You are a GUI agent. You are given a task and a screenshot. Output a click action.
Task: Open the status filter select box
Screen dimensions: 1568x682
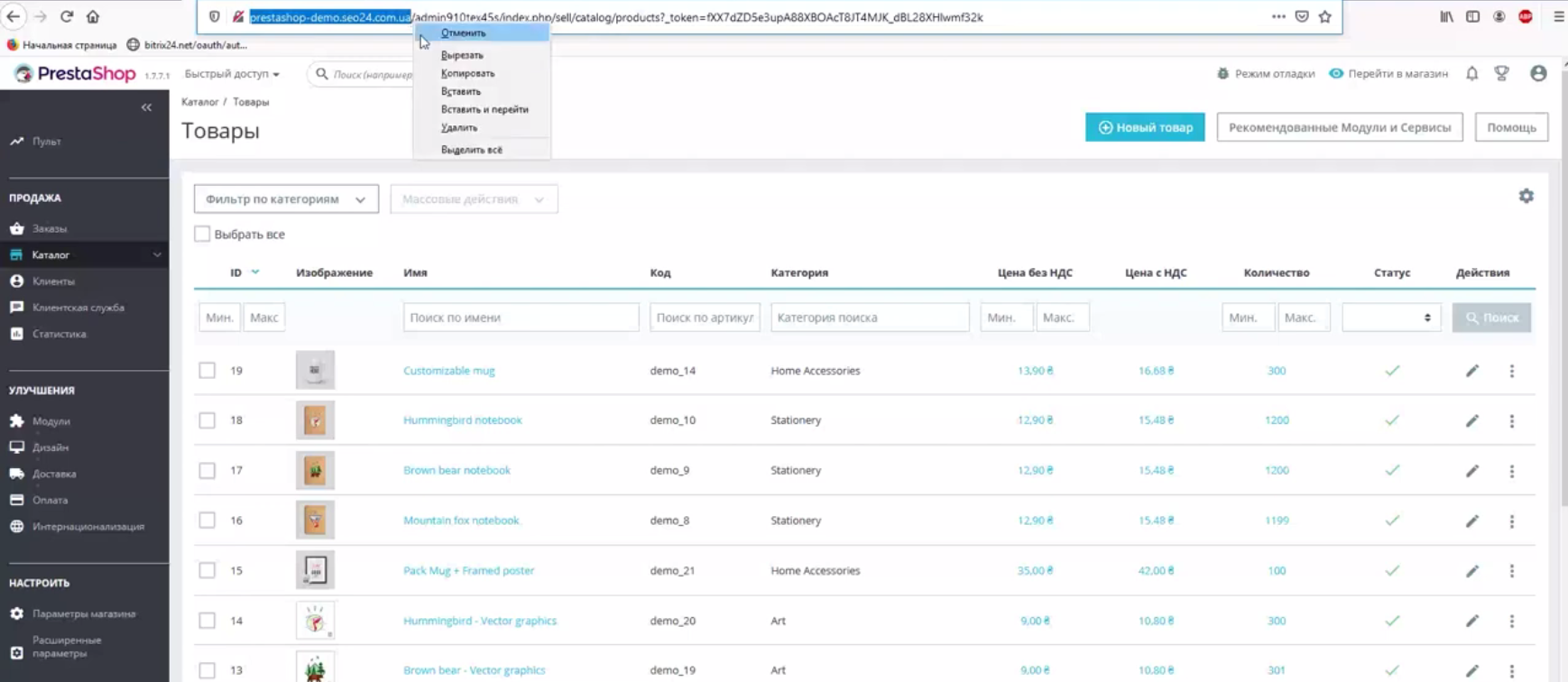tap(1391, 318)
